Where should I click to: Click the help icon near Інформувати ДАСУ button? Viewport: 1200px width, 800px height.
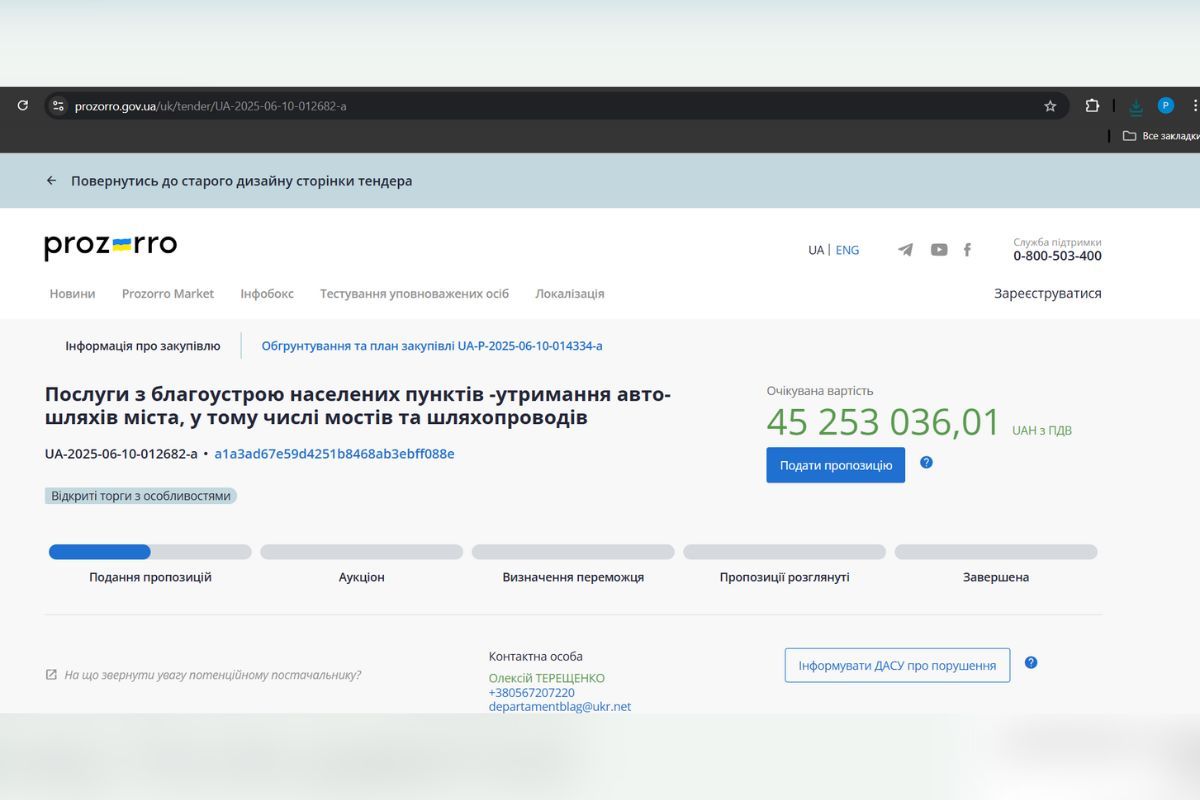coord(1031,663)
